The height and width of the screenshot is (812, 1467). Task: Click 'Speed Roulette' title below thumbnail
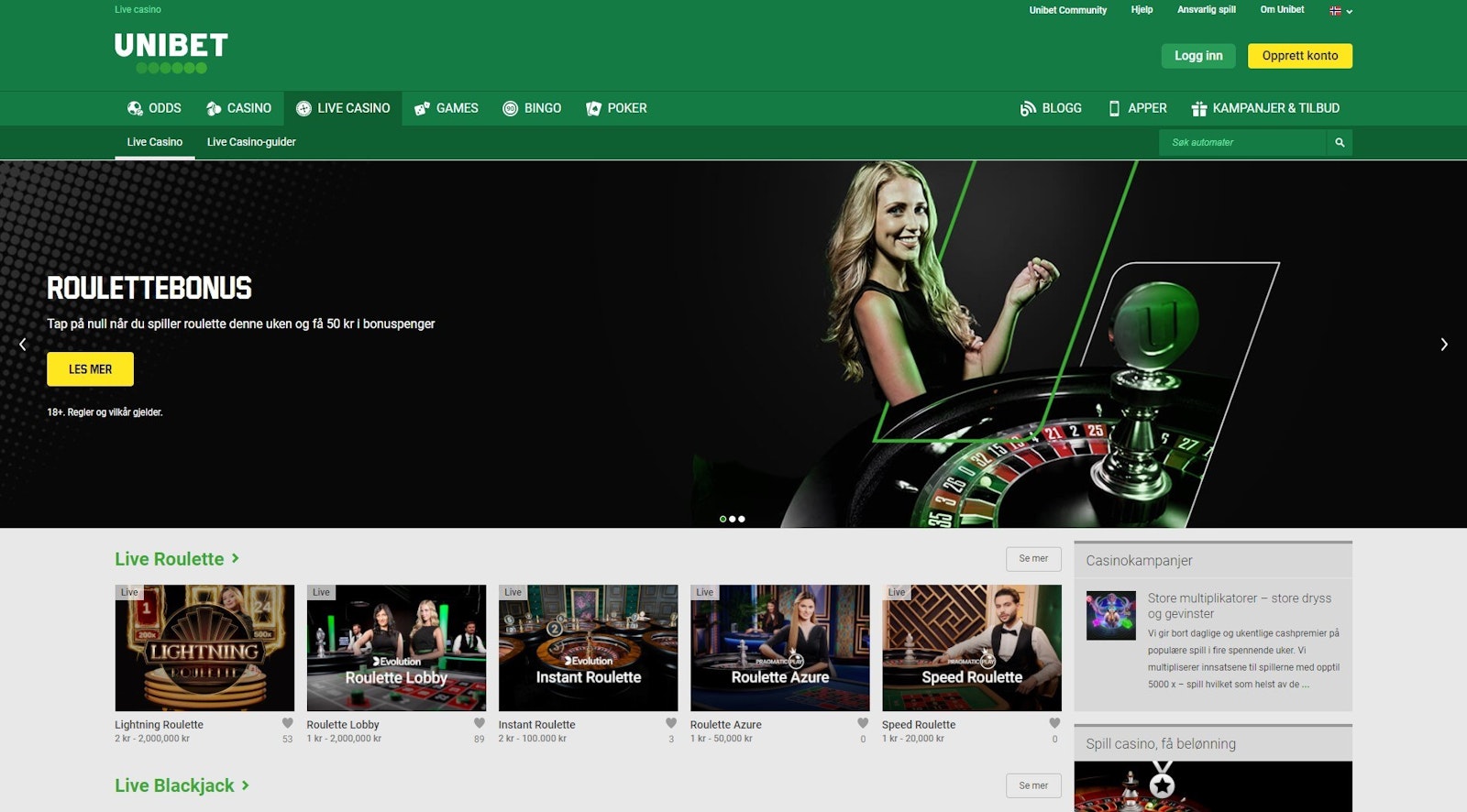[919, 724]
